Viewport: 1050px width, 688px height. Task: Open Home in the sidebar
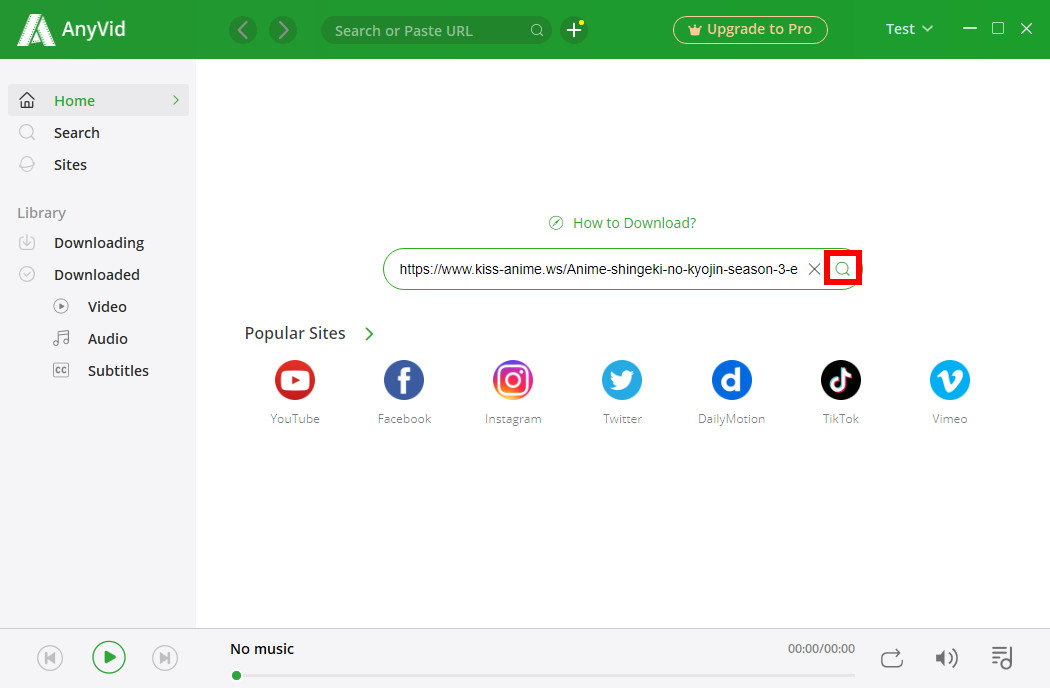(x=98, y=100)
